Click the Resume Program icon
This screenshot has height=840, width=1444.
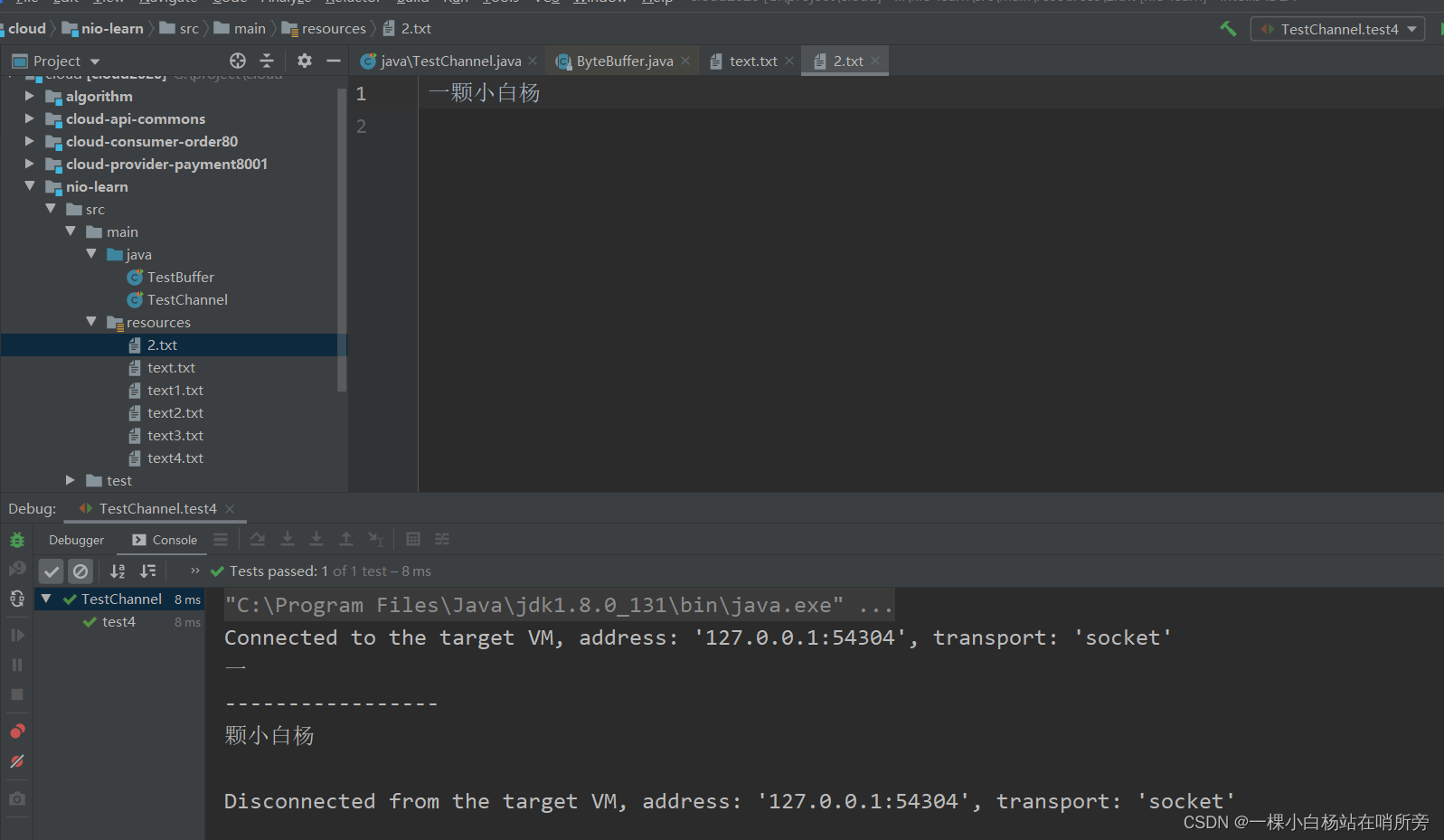[17, 635]
